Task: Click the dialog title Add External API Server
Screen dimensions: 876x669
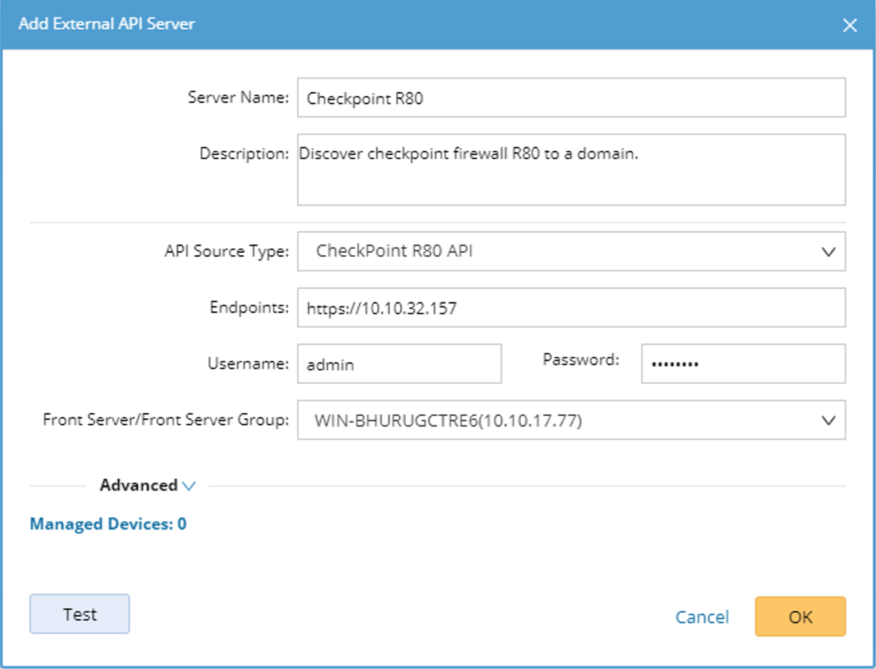Action: click(x=107, y=24)
